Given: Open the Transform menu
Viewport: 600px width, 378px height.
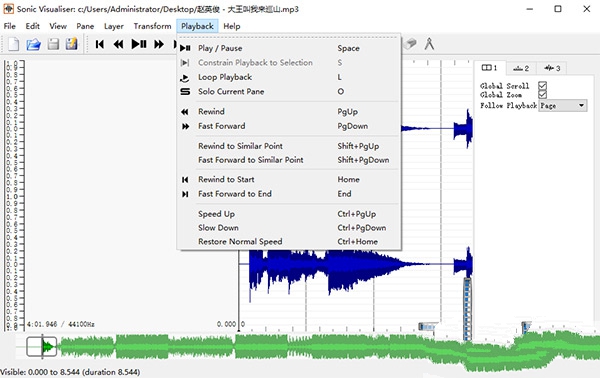Looking at the screenshot, I should pos(152,26).
